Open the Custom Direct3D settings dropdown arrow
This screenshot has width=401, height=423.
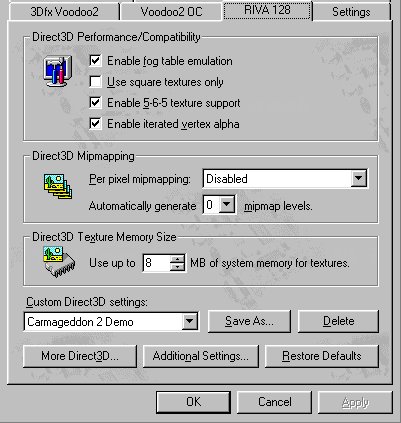pos(190,321)
